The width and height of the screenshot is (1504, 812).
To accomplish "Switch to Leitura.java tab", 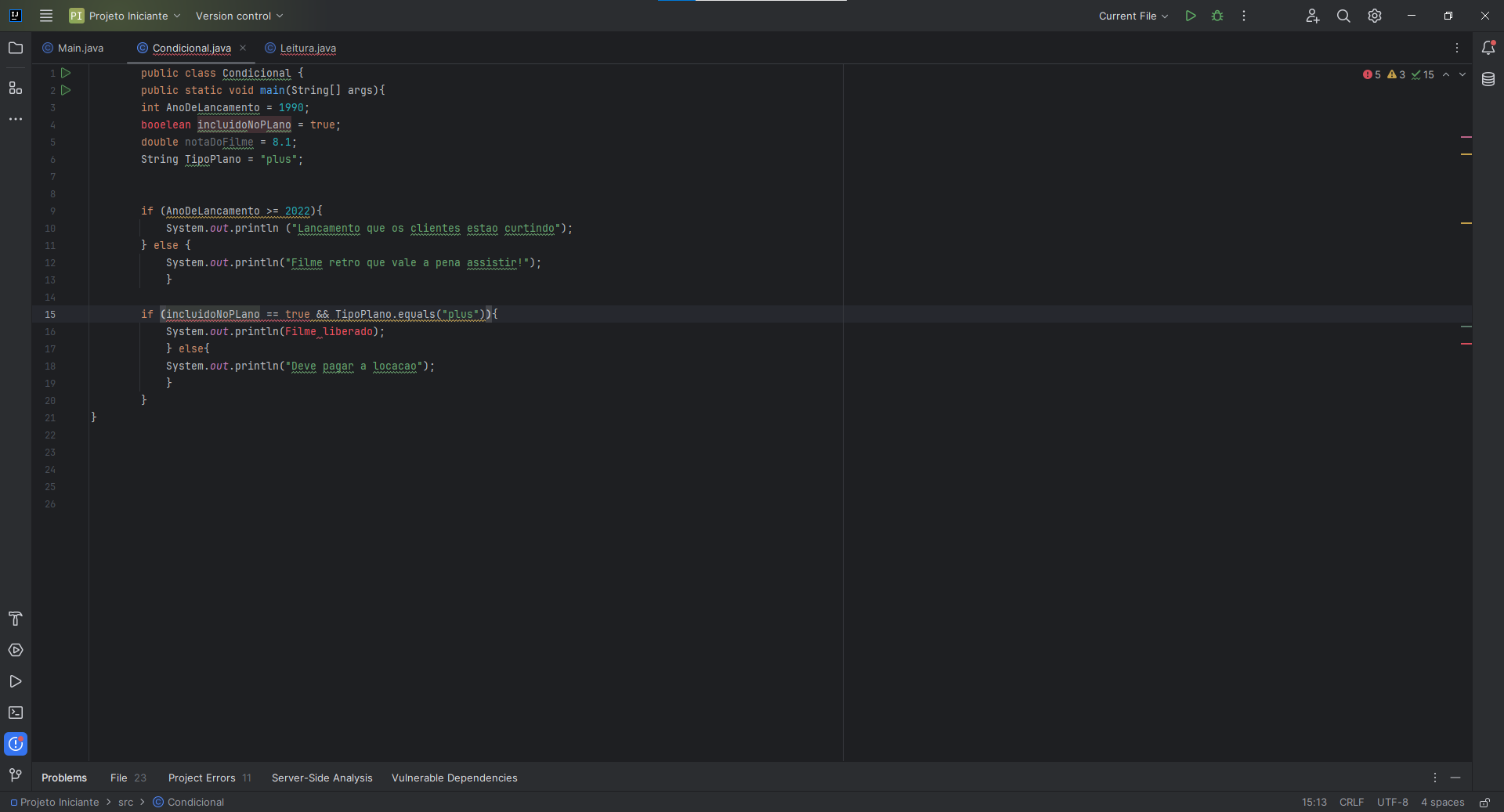I will (x=301, y=48).
